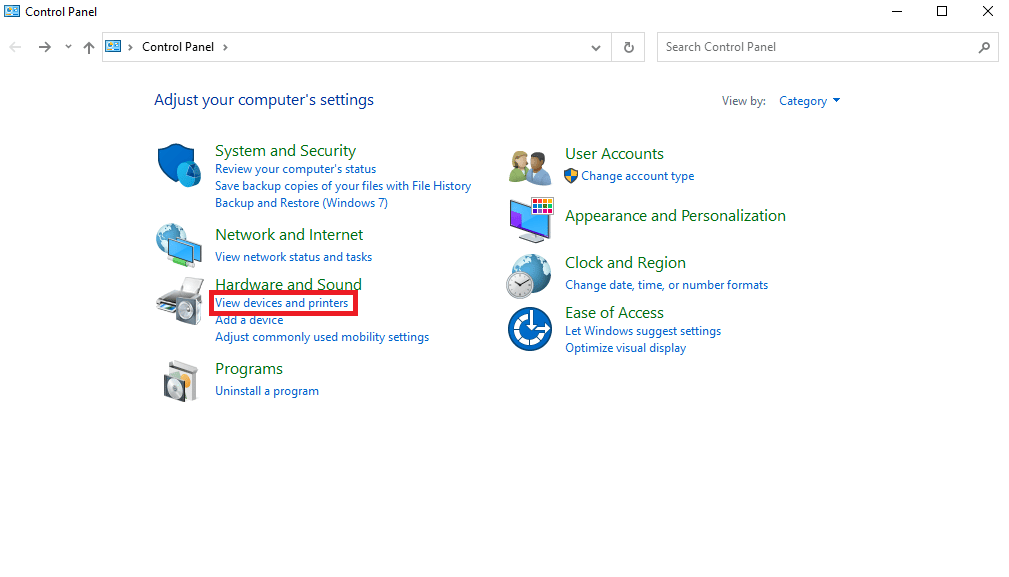This screenshot has width=1009, height=577.
Task: Click Let Windows suggest settings
Action: tap(643, 331)
